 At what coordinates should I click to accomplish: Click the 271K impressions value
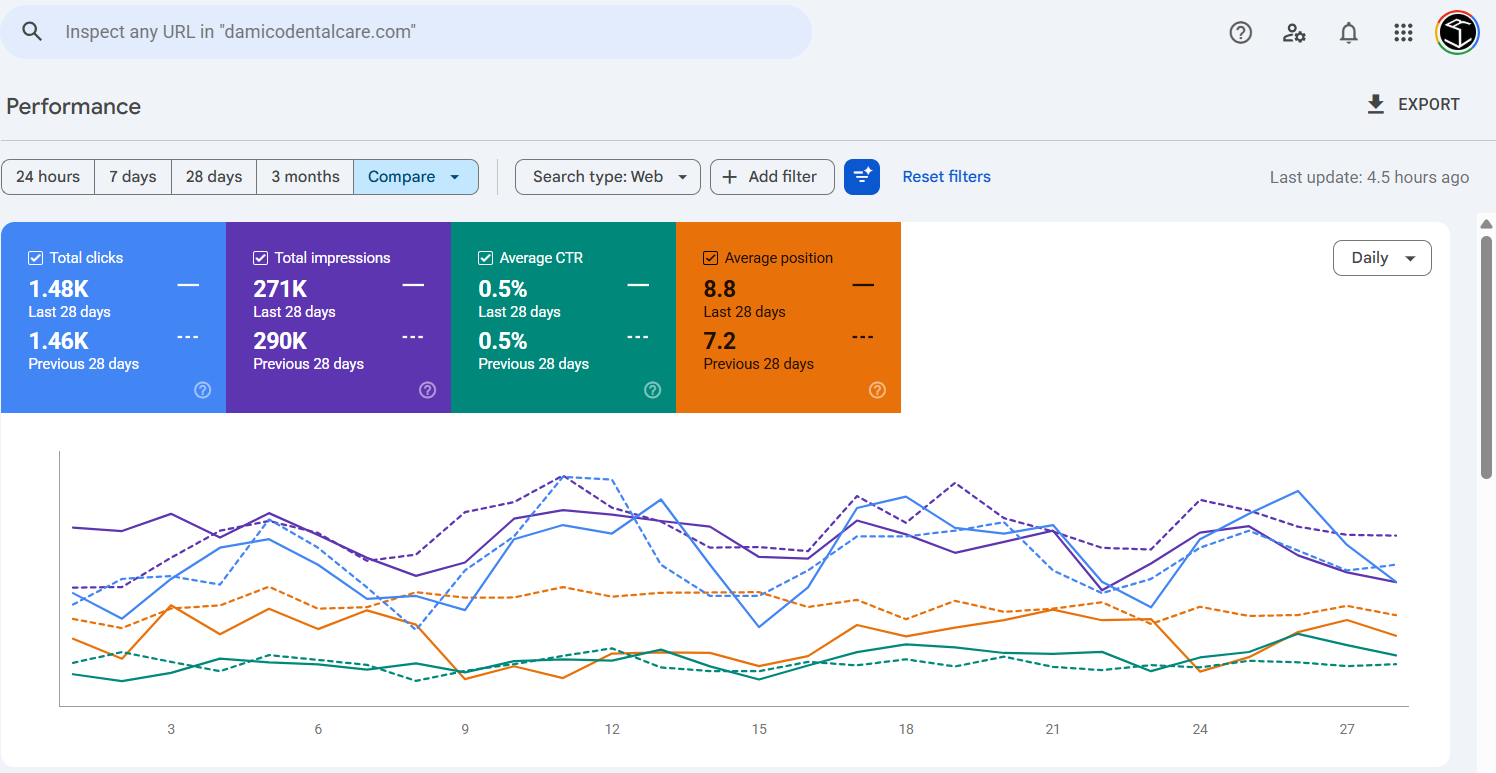coord(280,289)
